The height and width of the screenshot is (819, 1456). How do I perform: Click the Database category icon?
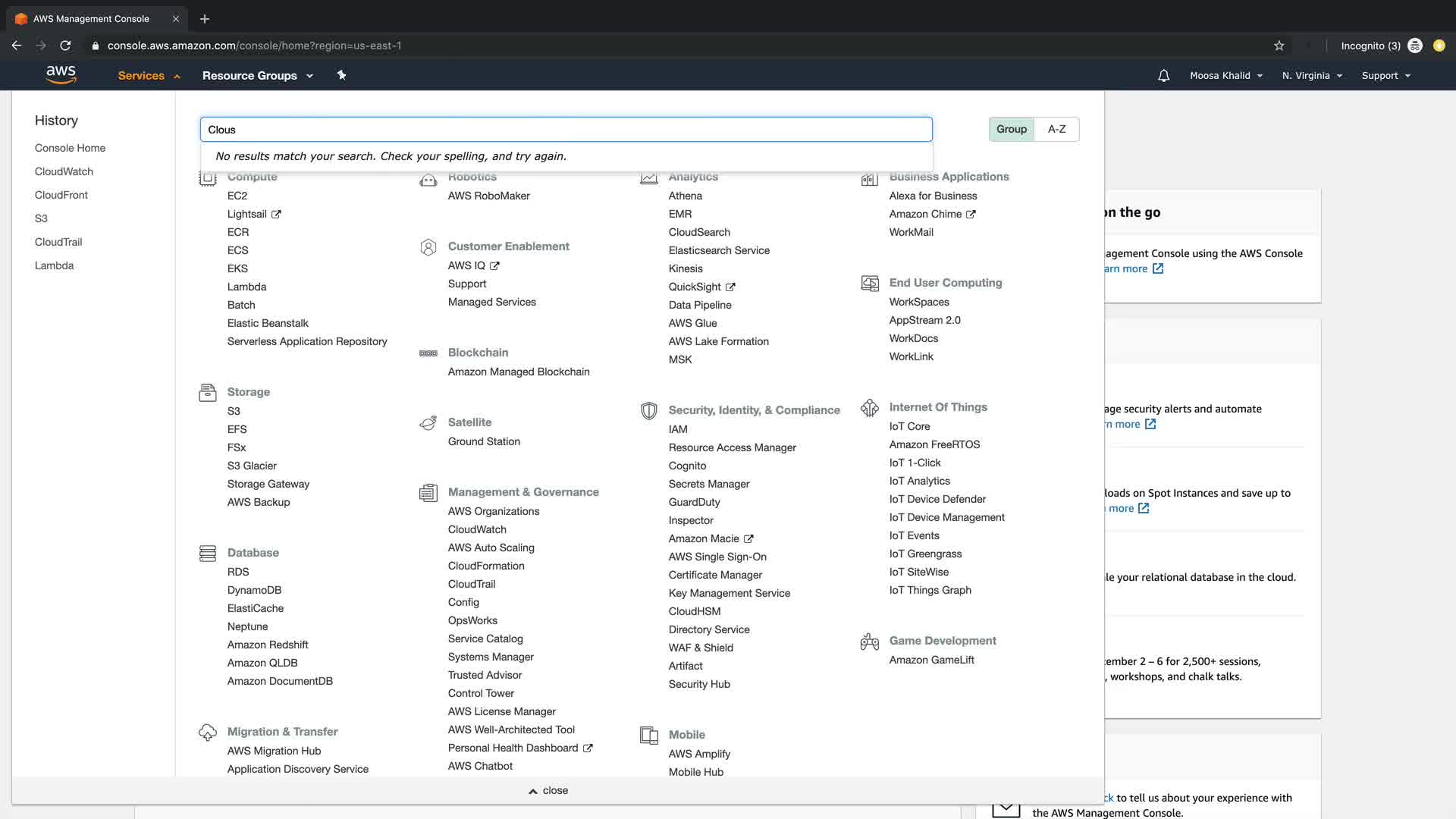[207, 554]
